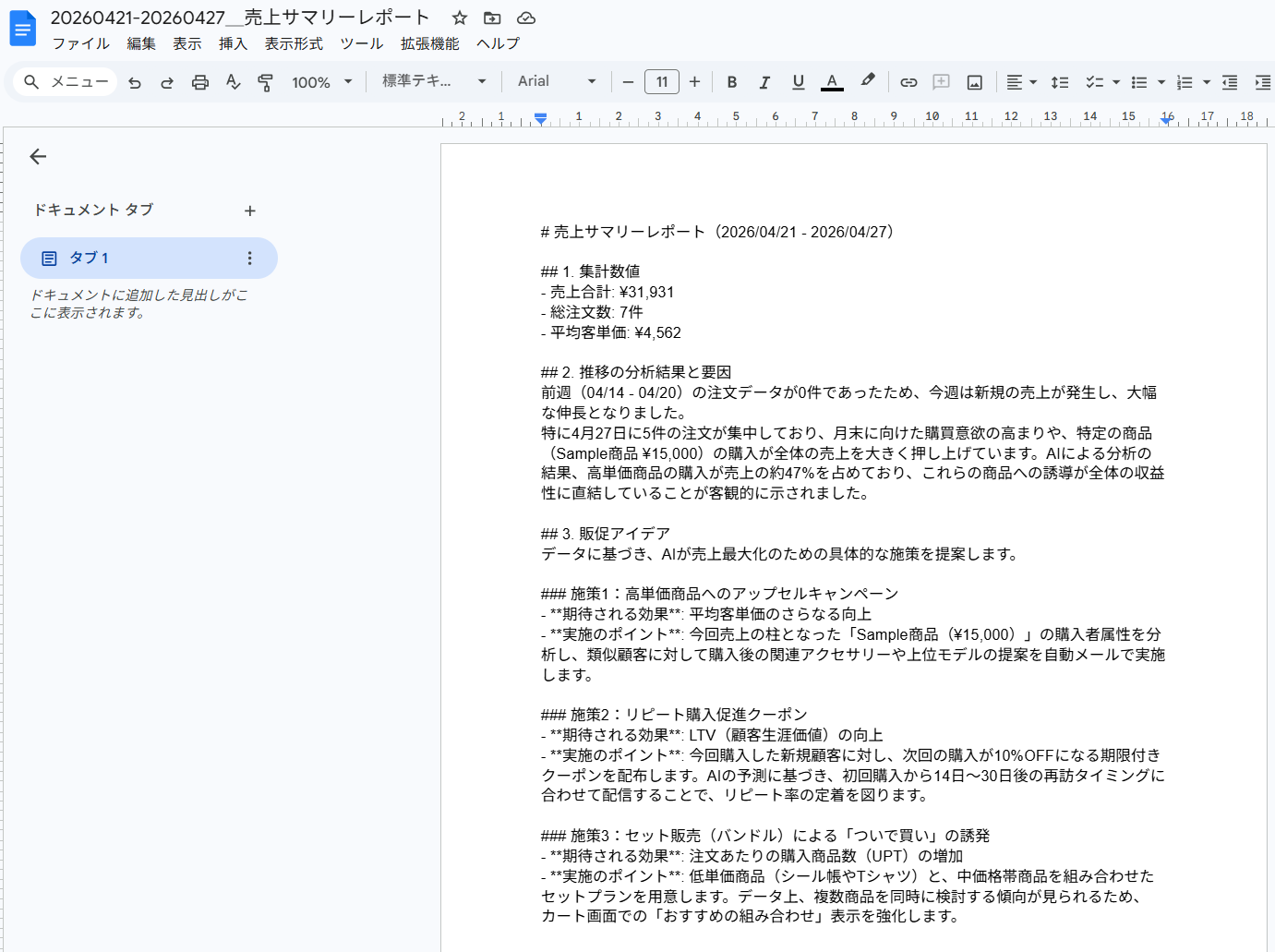Click the insert image icon
1275x952 pixels.
(x=974, y=82)
